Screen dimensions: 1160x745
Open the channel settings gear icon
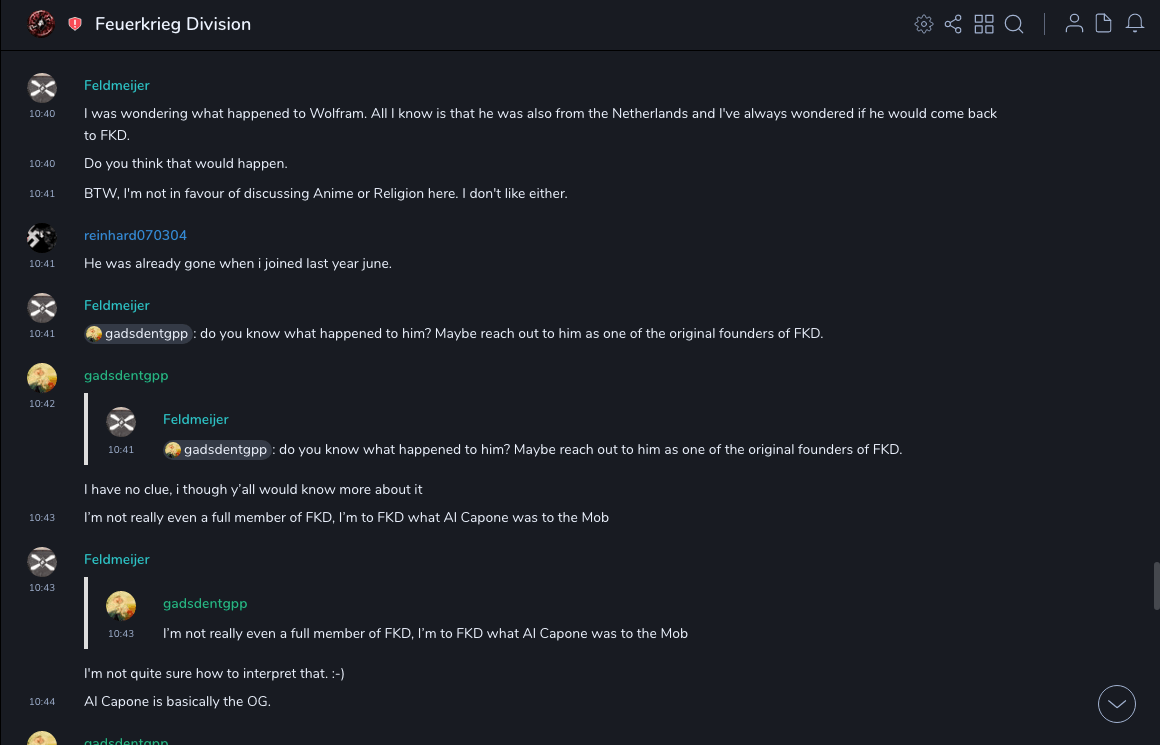[924, 24]
